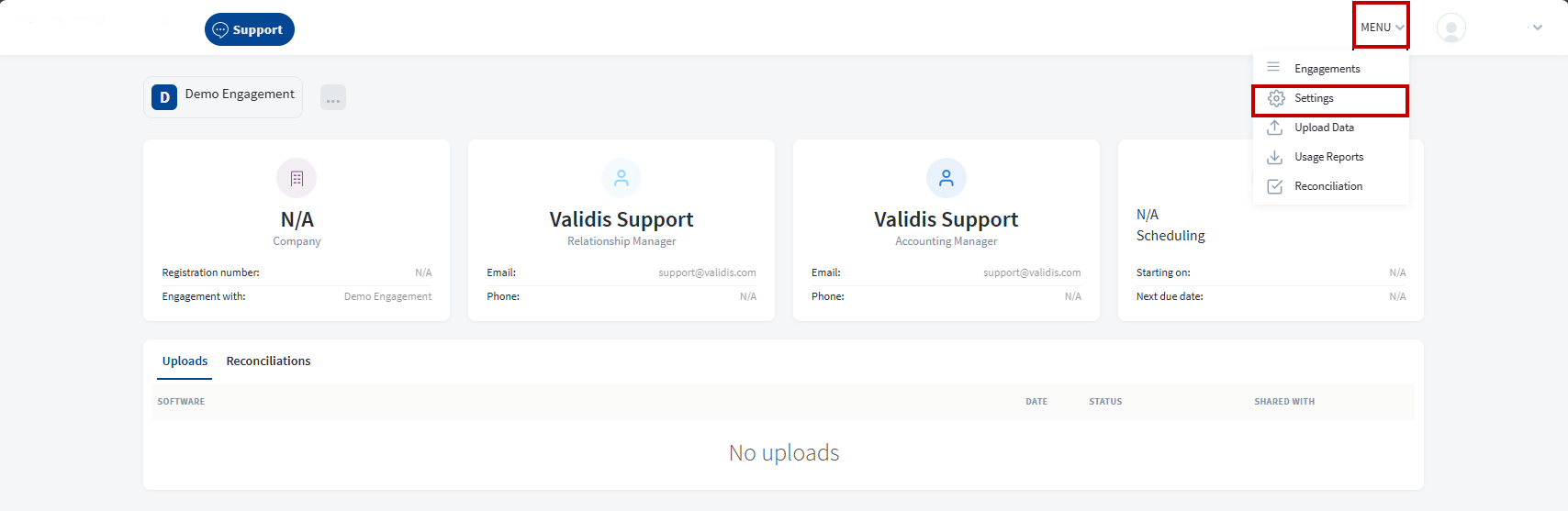Switch to the Reconciliations tab

tap(268, 361)
